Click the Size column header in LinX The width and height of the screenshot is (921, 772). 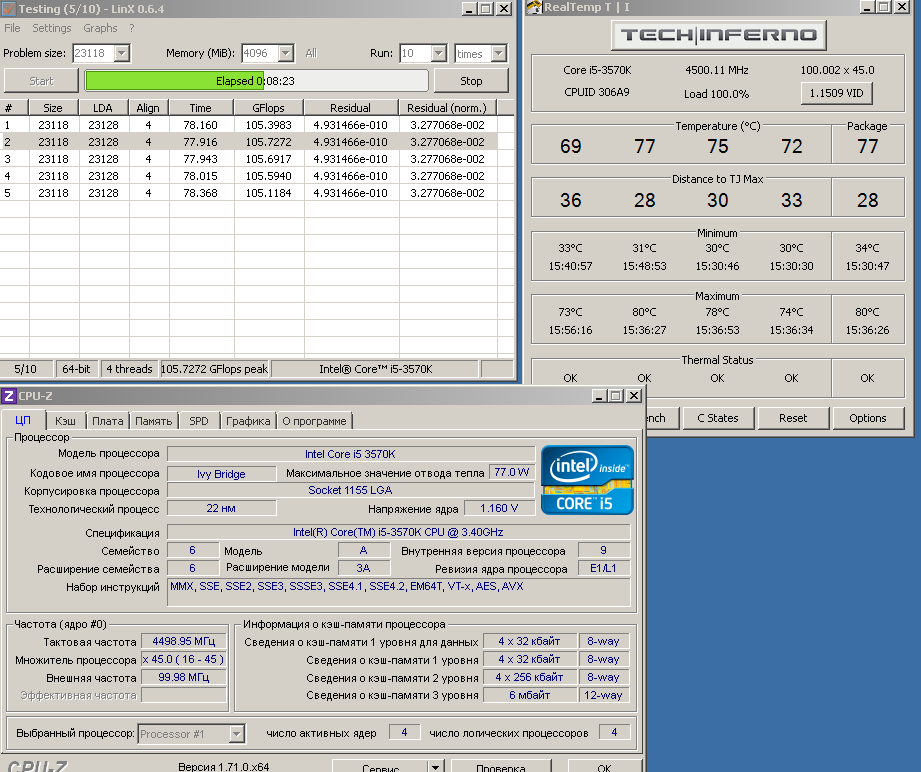tap(53, 108)
